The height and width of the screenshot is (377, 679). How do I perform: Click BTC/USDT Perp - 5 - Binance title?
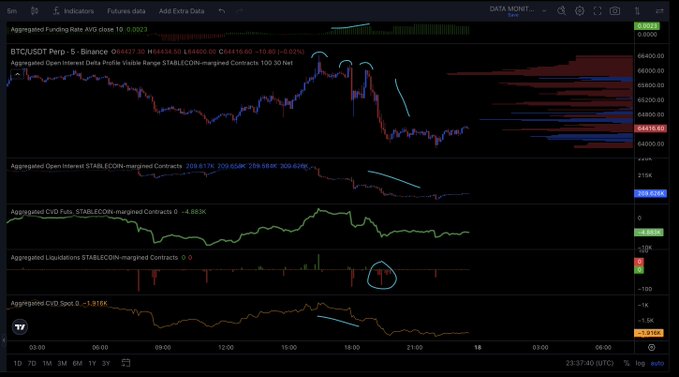pos(59,52)
